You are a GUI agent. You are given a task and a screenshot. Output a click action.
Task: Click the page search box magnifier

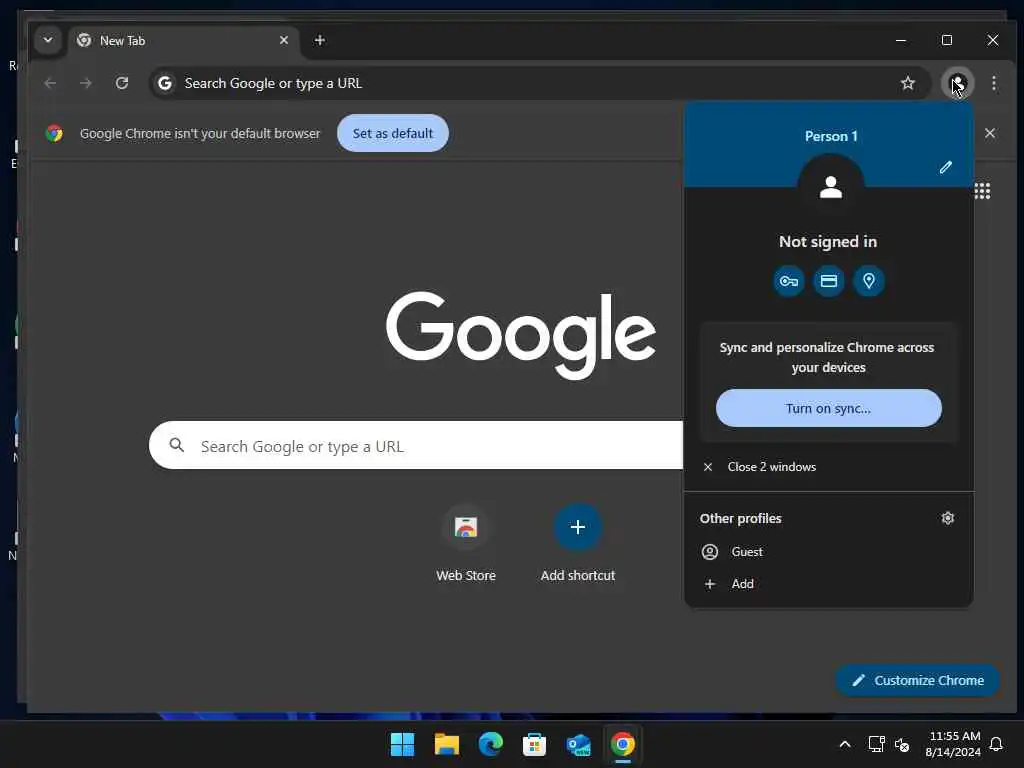[x=176, y=445]
